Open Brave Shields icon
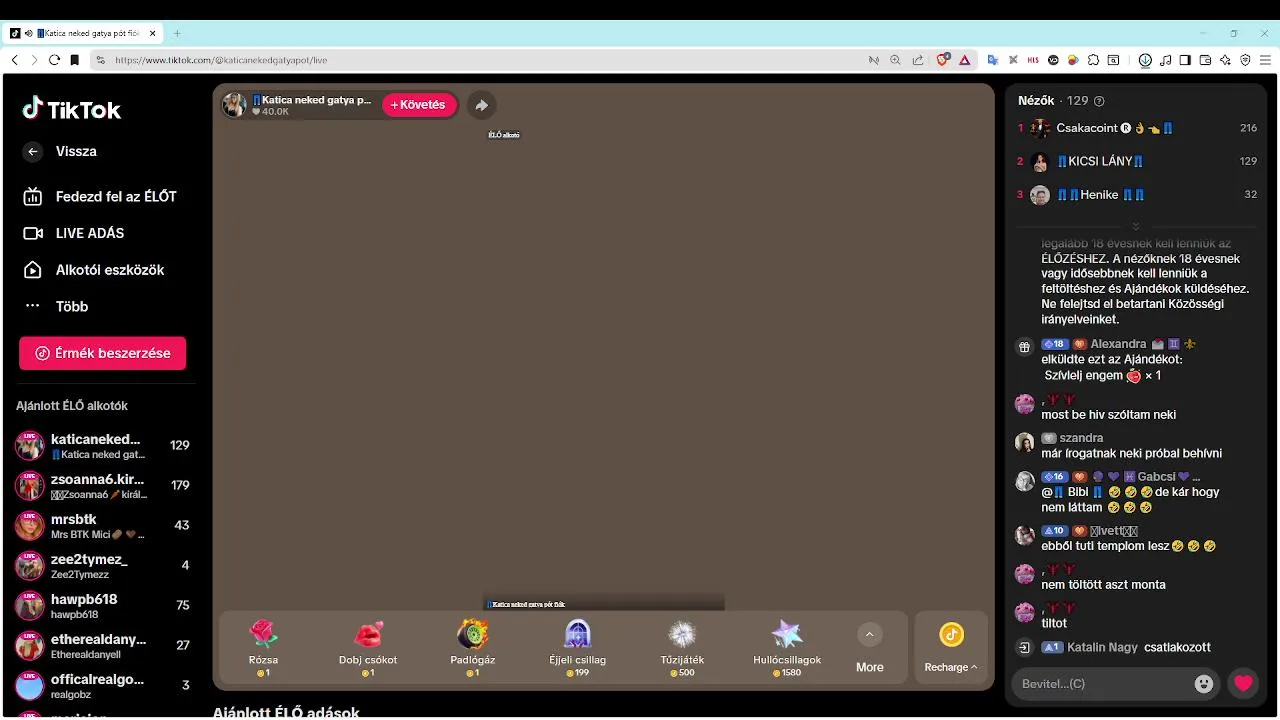 [x=943, y=60]
